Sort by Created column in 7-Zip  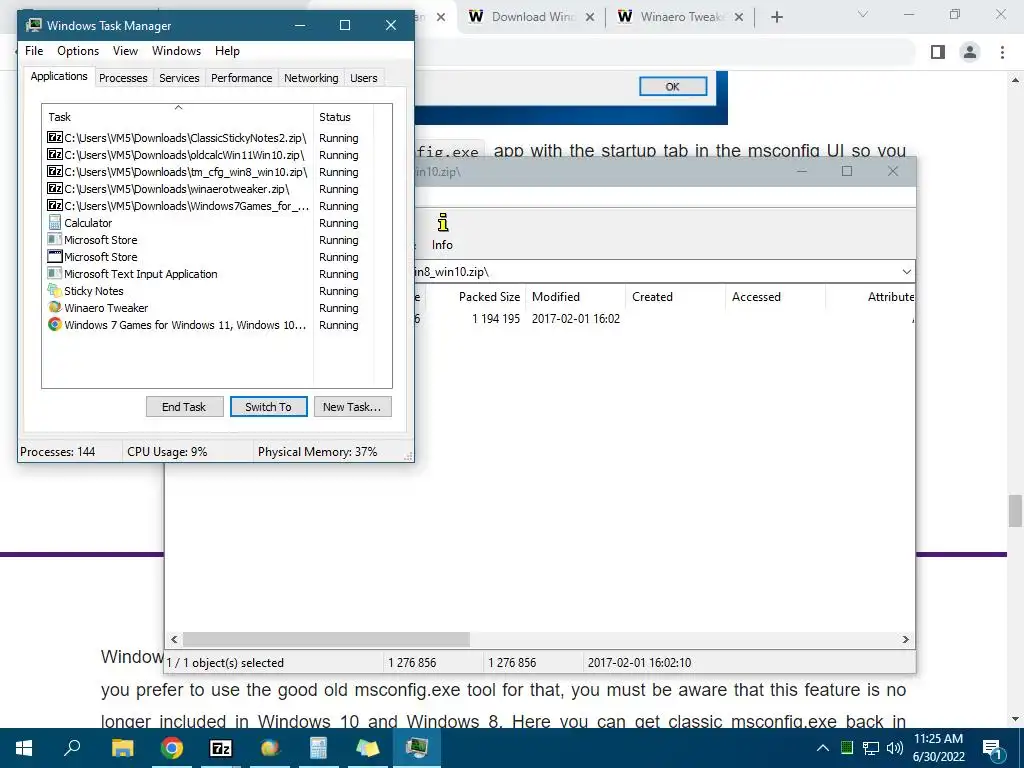[675, 296]
